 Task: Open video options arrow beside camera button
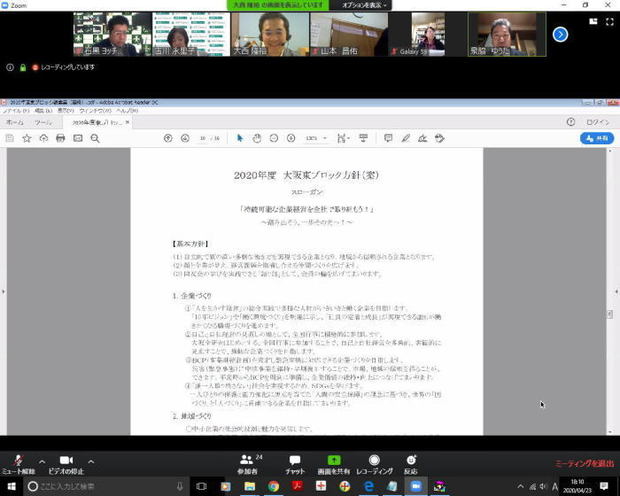pos(91,461)
